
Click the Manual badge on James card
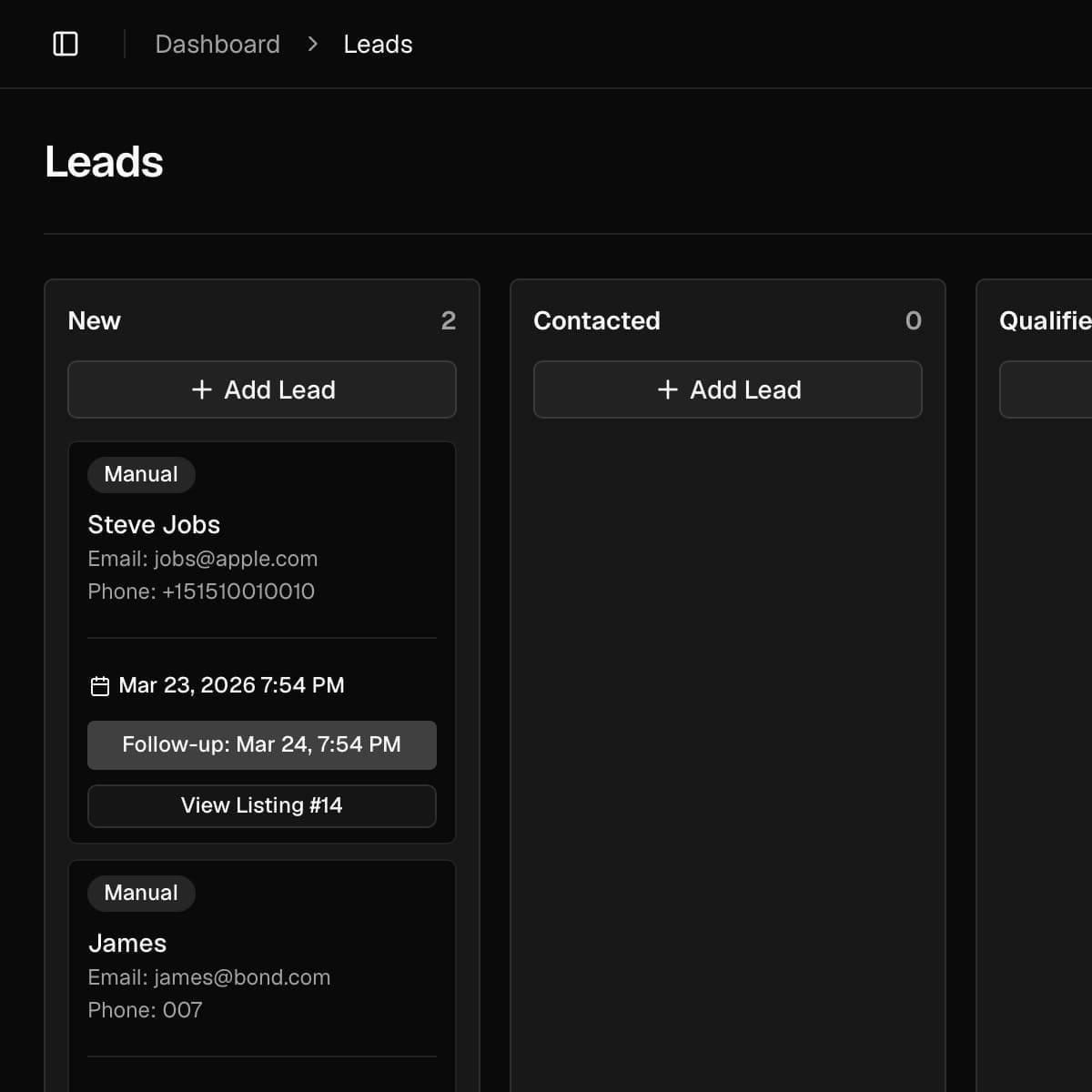coord(141,893)
